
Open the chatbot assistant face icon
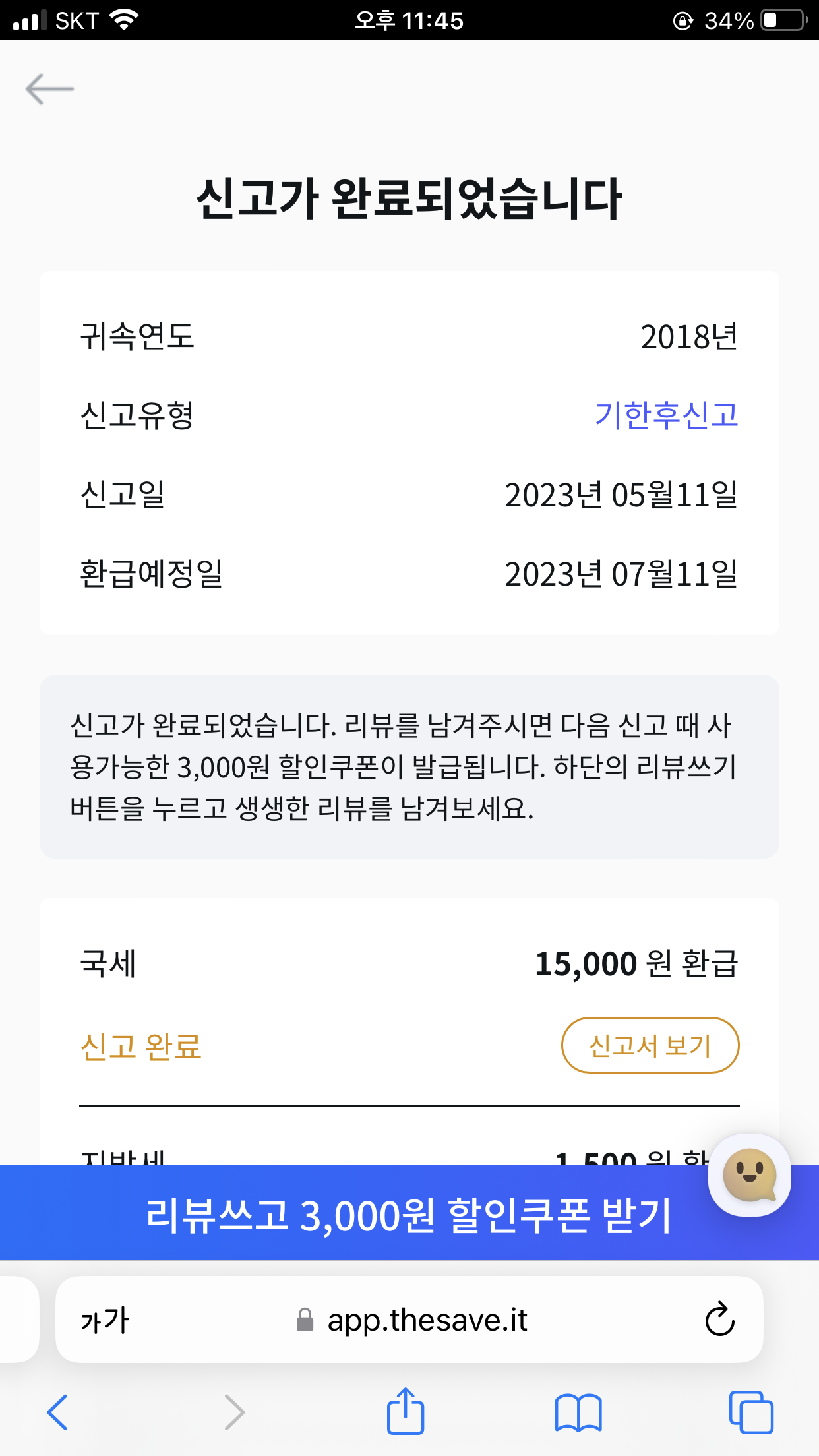point(749,1175)
